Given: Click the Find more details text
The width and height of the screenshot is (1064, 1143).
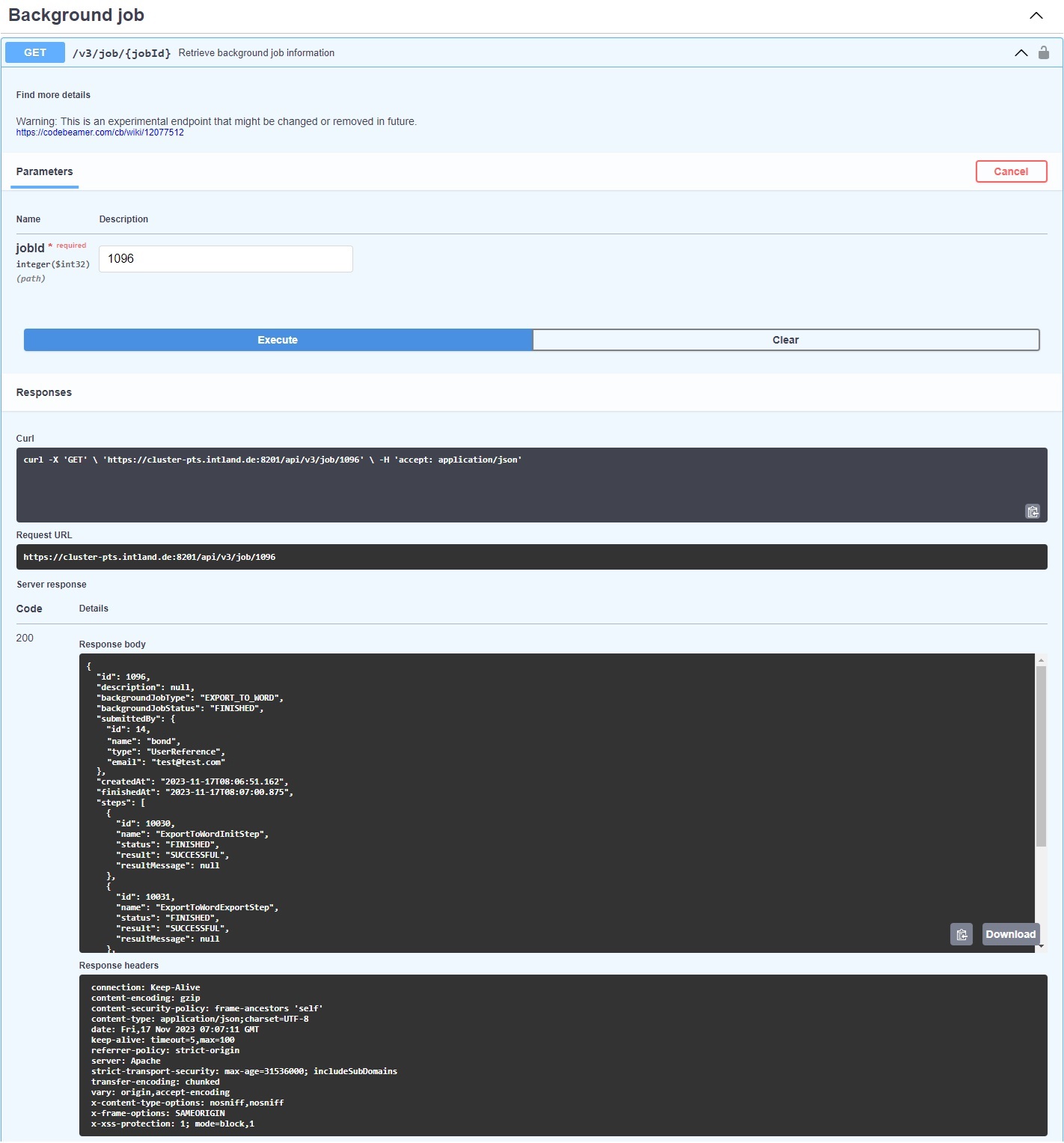Looking at the screenshot, I should 53,95.
